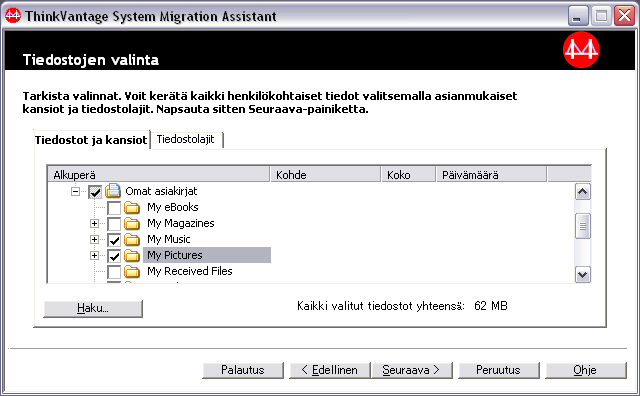Select the highlighted My Pictures row
This screenshot has height=396, width=640.
point(207,255)
